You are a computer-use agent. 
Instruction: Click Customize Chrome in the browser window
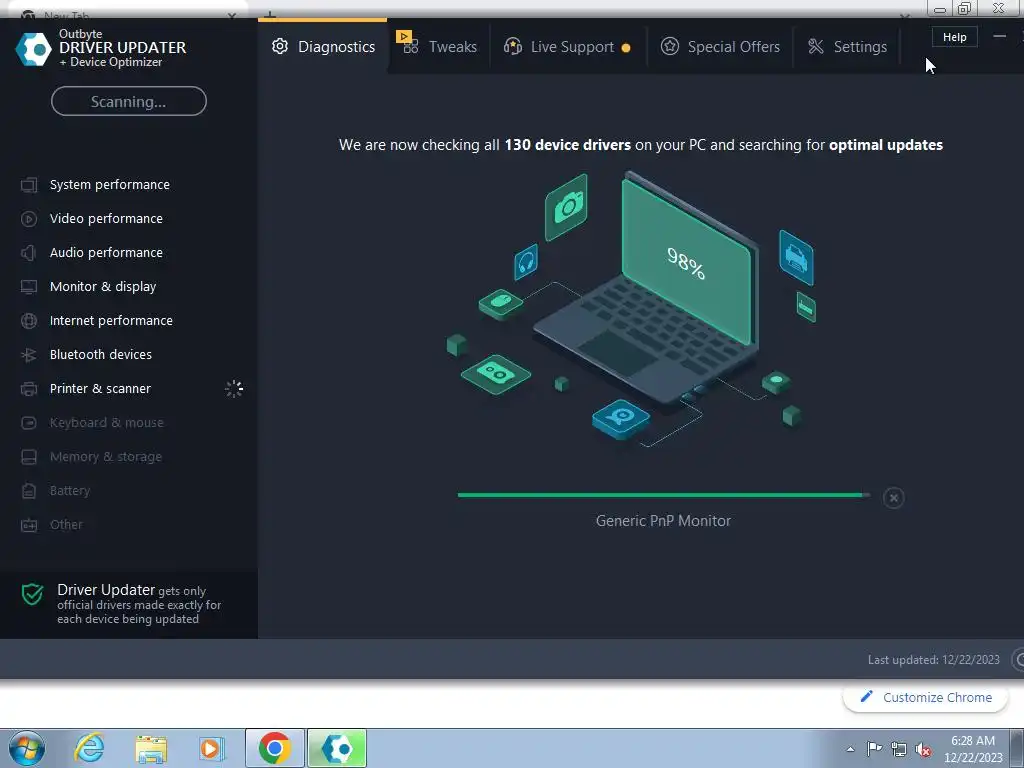click(925, 697)
